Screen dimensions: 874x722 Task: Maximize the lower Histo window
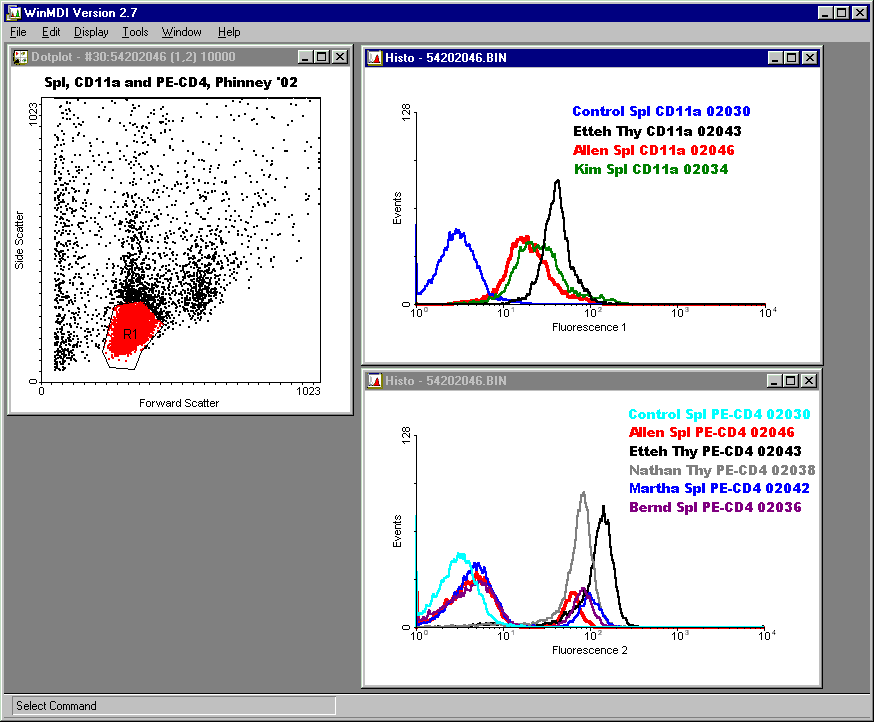791,381
